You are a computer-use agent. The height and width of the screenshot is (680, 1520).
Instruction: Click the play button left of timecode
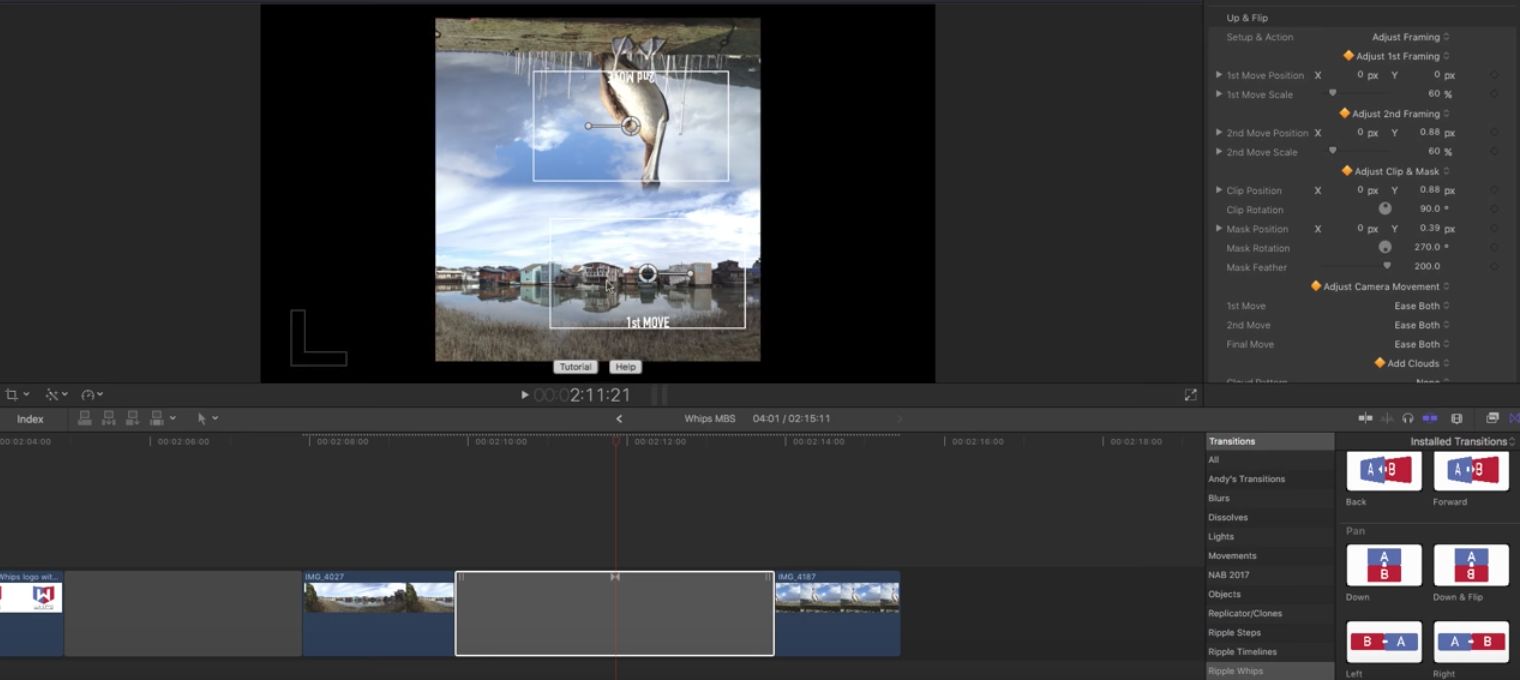click(x=525, y=395)
